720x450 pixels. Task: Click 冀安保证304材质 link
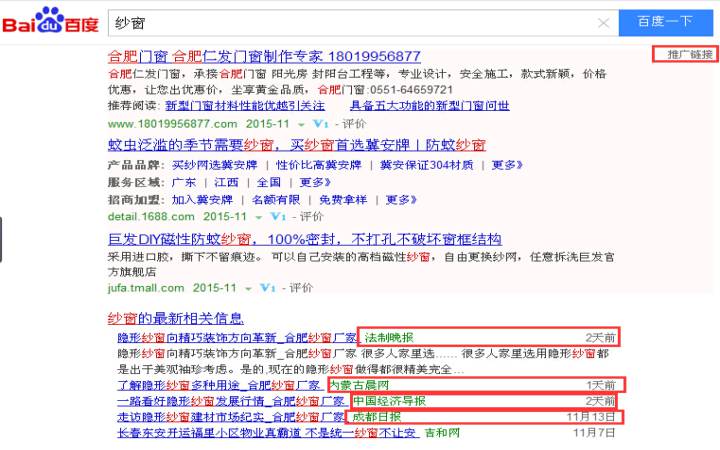click(427, 165)
